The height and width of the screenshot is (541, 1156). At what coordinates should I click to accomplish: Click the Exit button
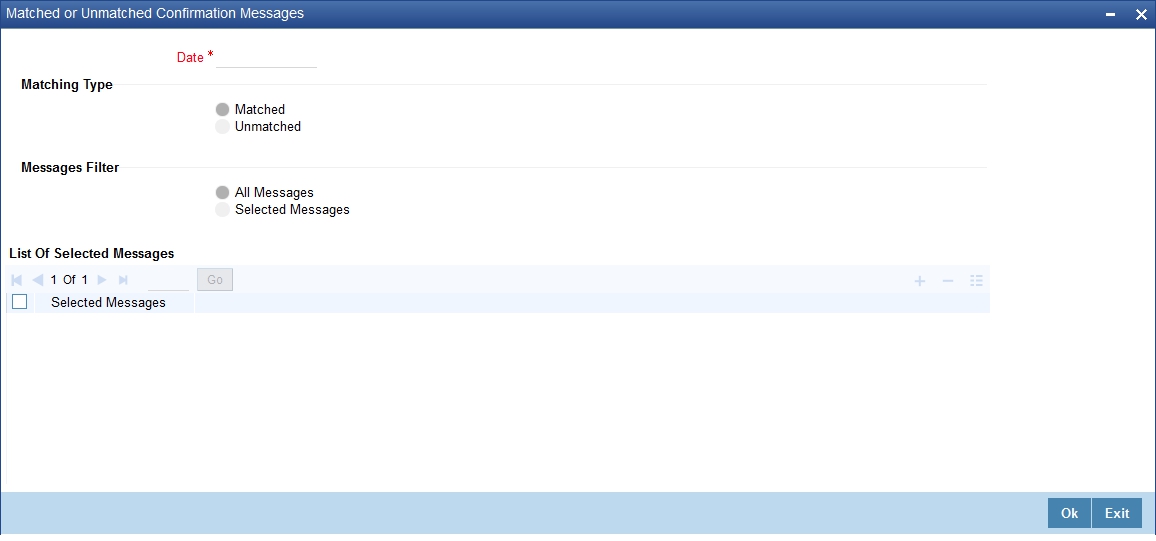click(1117, 513)
